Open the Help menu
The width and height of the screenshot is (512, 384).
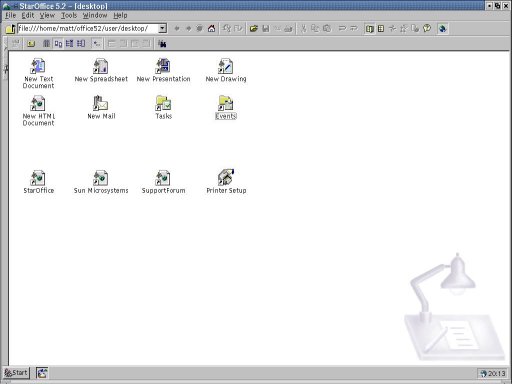point(120,15)
